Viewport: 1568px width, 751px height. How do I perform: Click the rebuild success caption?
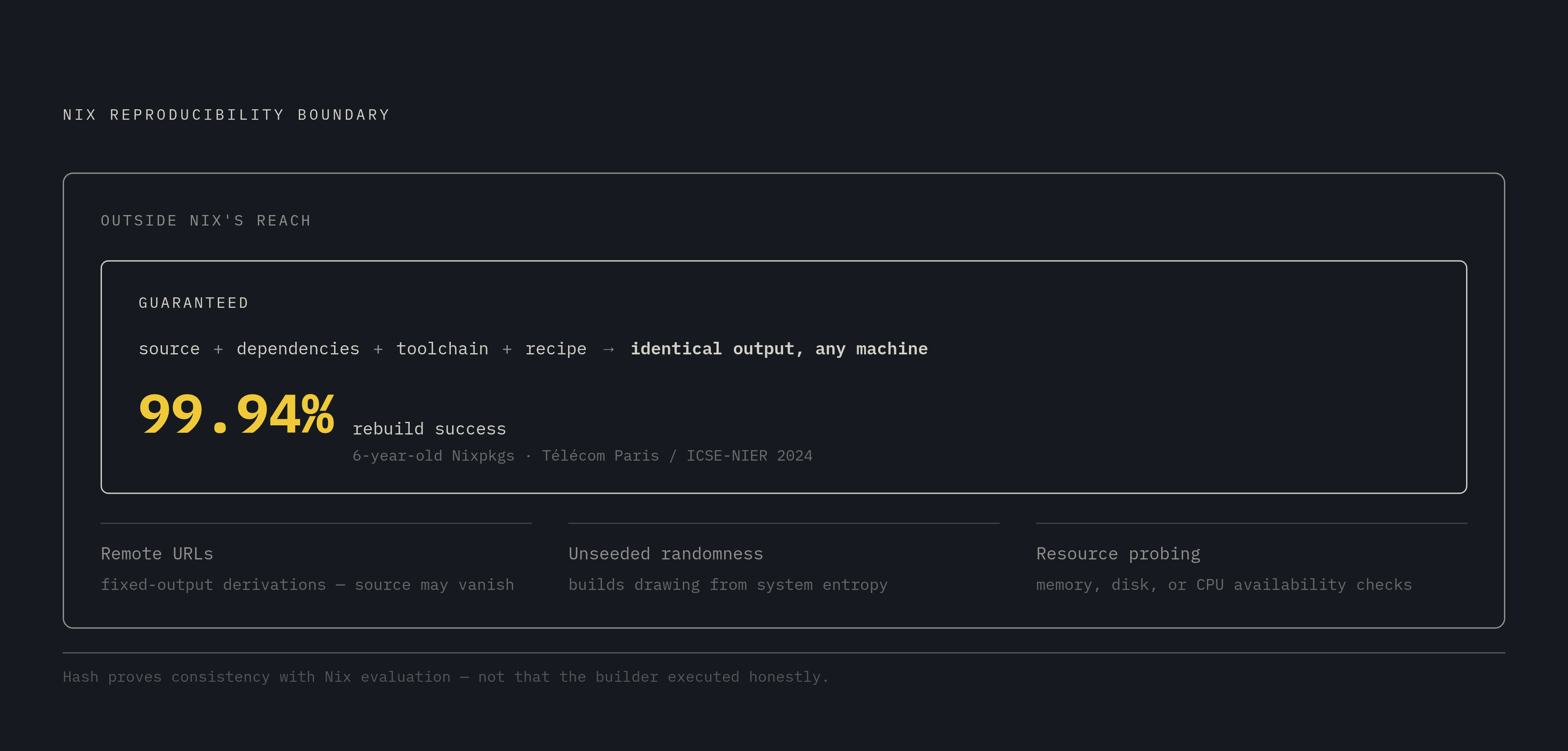click(x=429, y=429)
